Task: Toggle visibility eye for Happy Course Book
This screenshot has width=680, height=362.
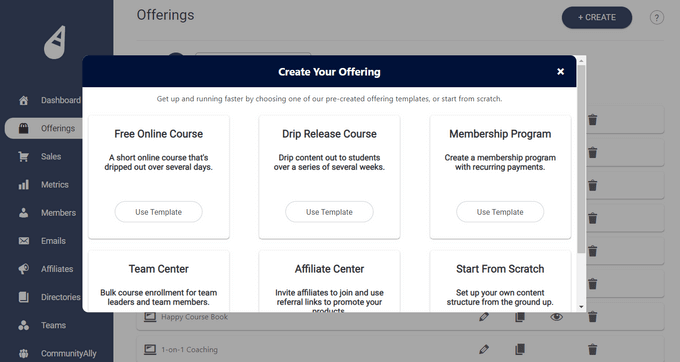Action: pos(556,317)
